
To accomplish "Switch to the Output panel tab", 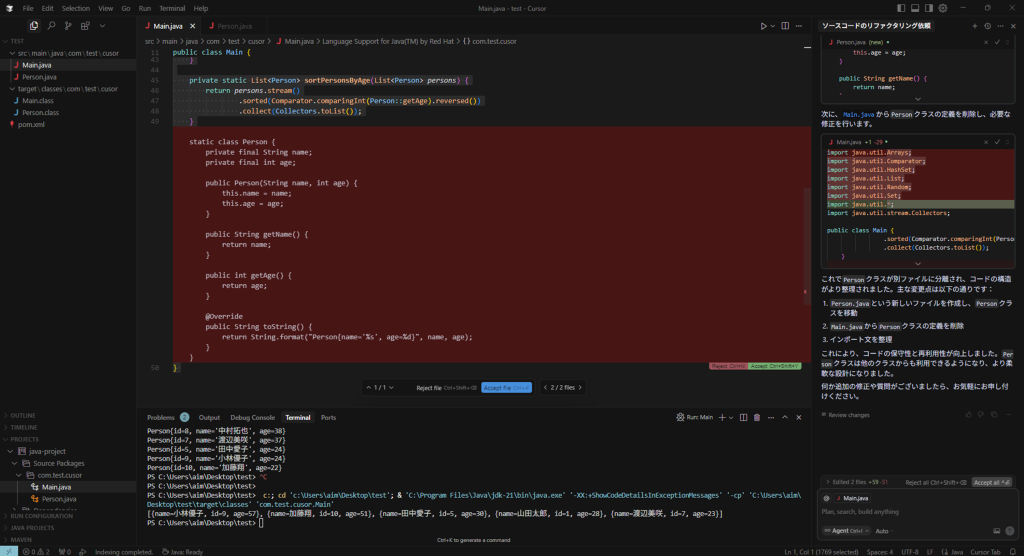I will tap(209, 417).
